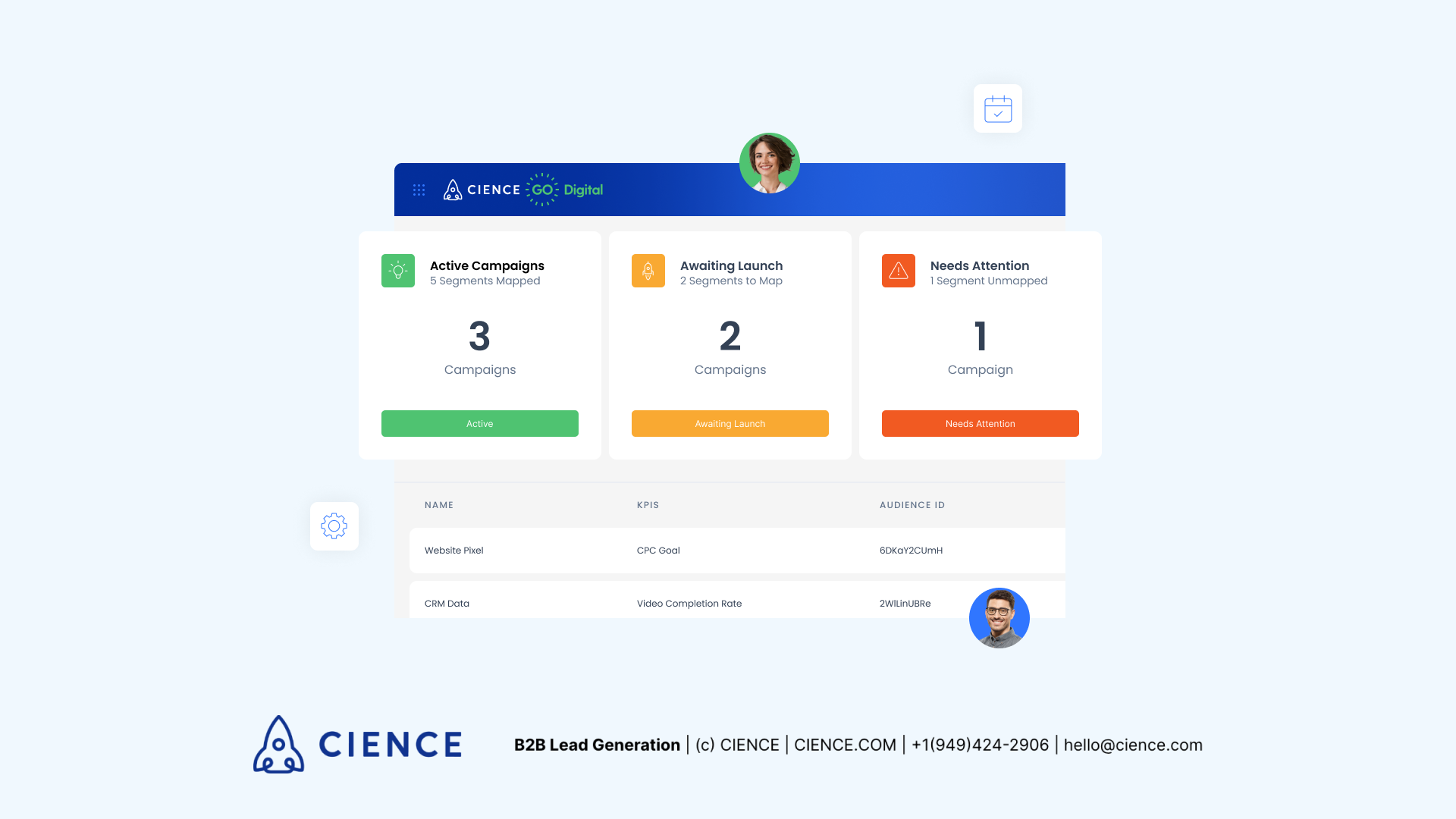This screenshot has width=1456, height=819.
Task: Click the lightbulb icon in Active Campaigns card
Action: tap(397, 270)
